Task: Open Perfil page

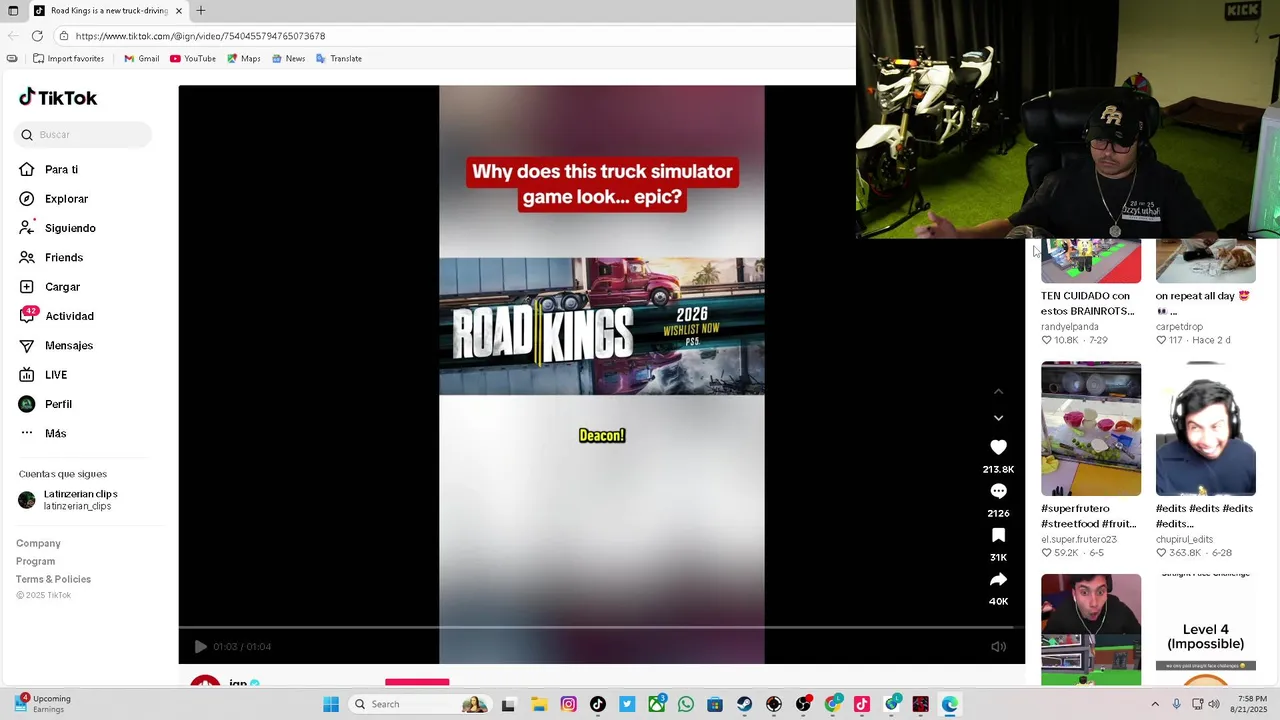Action: pos(58,404)
